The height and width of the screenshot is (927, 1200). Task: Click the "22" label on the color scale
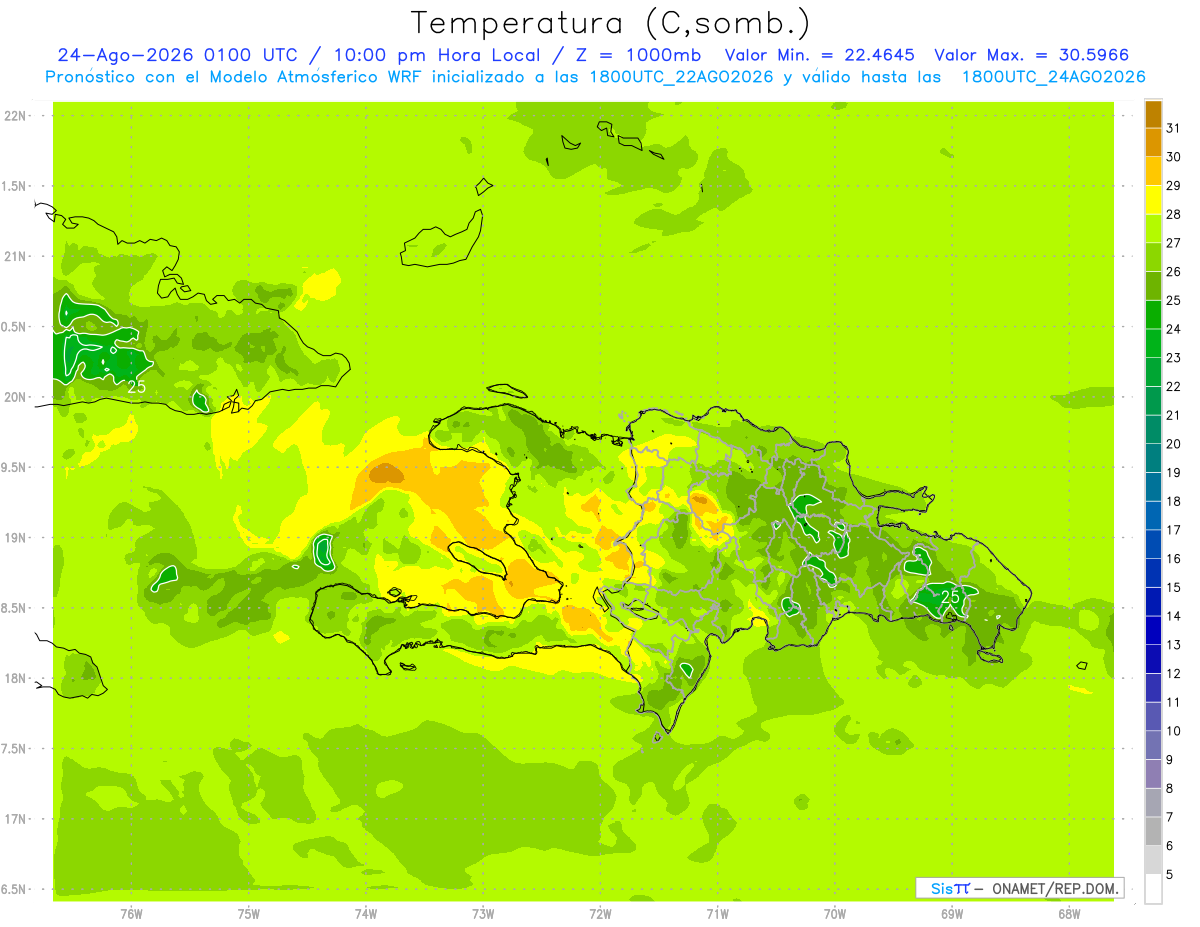(x=1174, y=386)
